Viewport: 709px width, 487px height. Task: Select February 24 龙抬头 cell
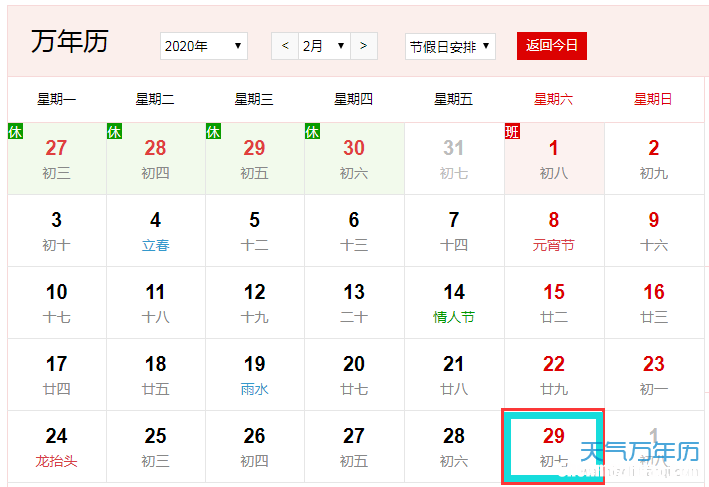57,446
